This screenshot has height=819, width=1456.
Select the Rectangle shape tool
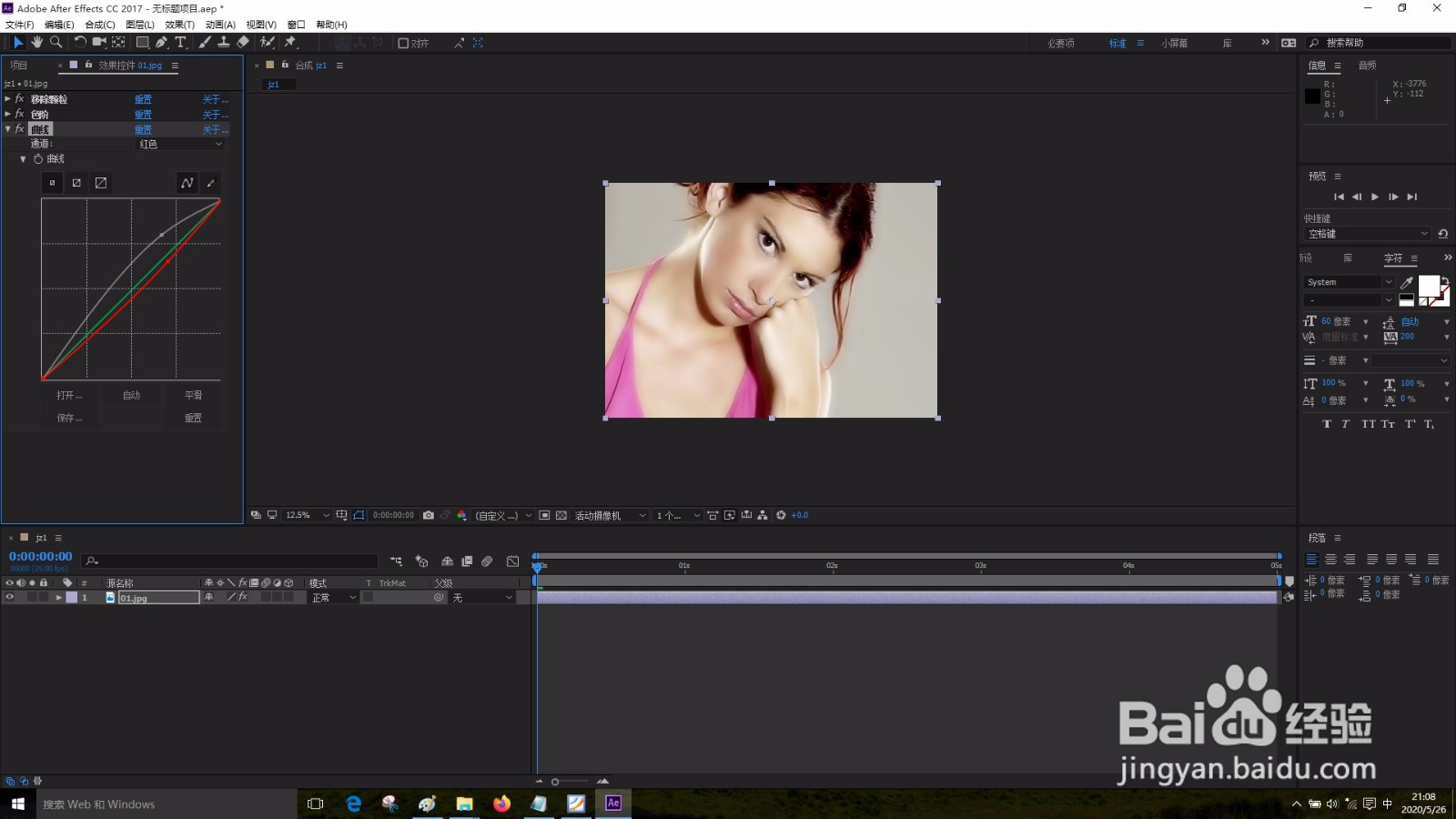point(143,43)
